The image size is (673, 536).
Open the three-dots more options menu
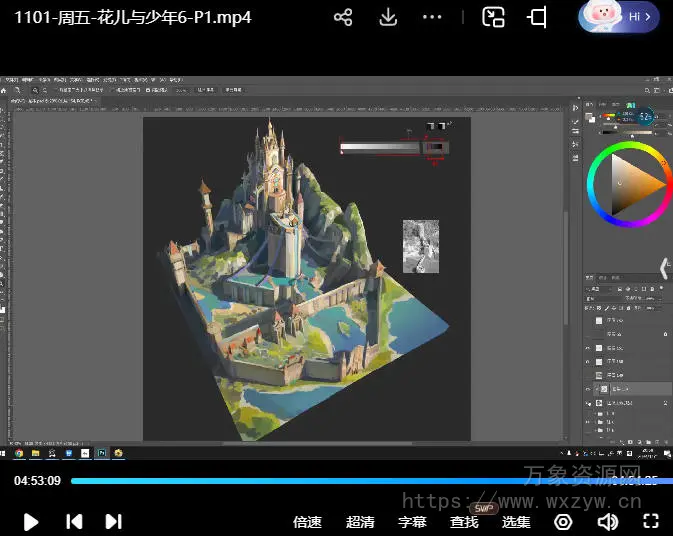(432, 18)
